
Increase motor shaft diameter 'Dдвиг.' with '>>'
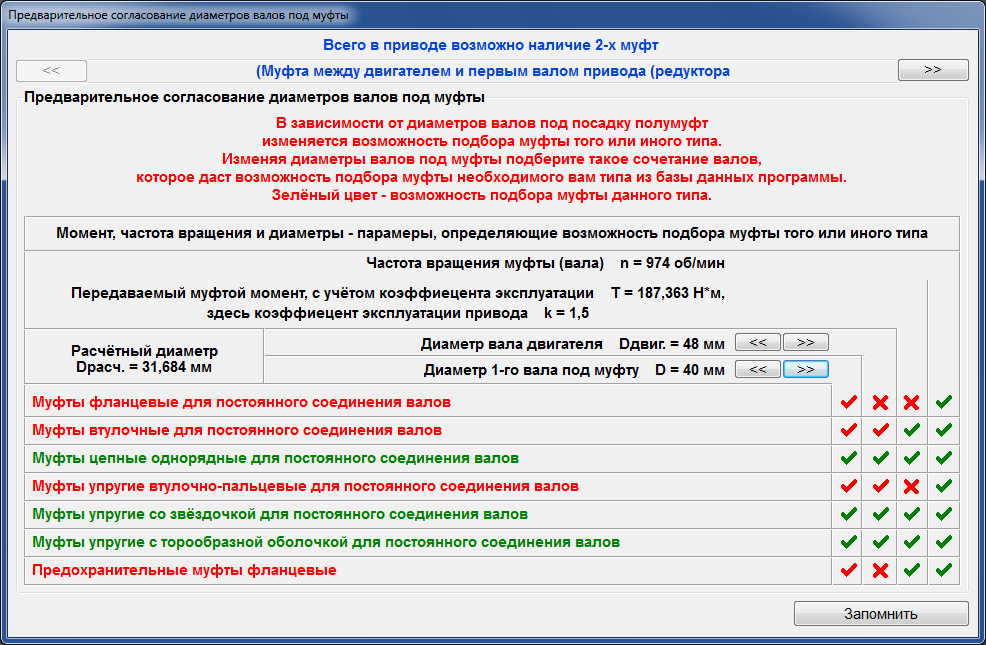point(806,343)
